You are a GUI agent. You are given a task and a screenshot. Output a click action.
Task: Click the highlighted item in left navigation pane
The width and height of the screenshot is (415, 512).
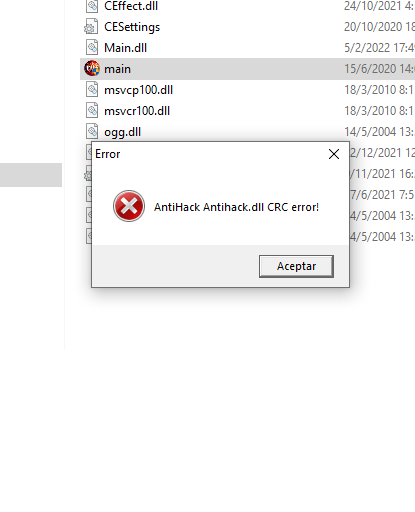(31, 175)
